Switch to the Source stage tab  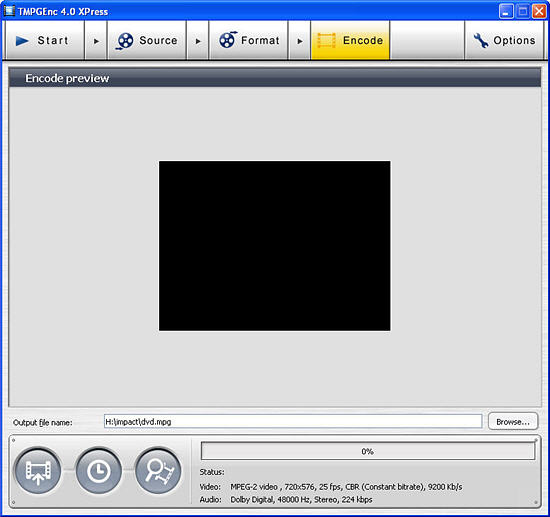tap(147, 41)
